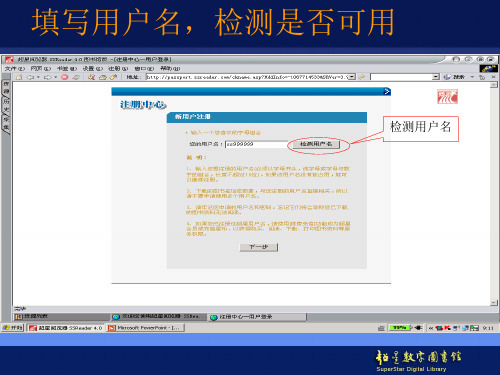Open the 文件 menu
This screenshot has height=375, width=500.
point(15,68)
